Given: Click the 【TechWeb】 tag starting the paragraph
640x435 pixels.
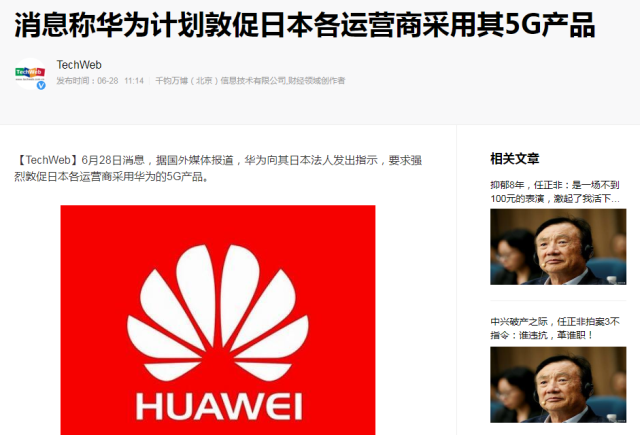Looking at the screenshot, I should 48,160.
